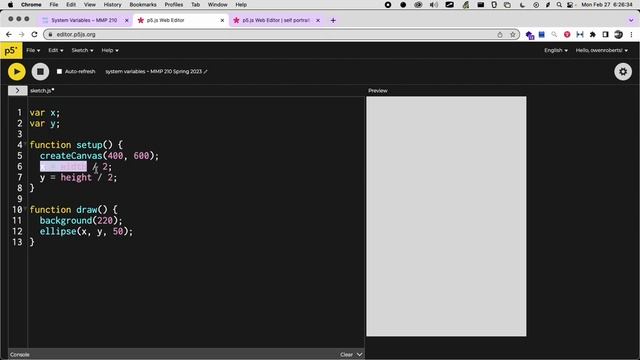Open the View menu in macOS menu bar

(x=89, y=5)
